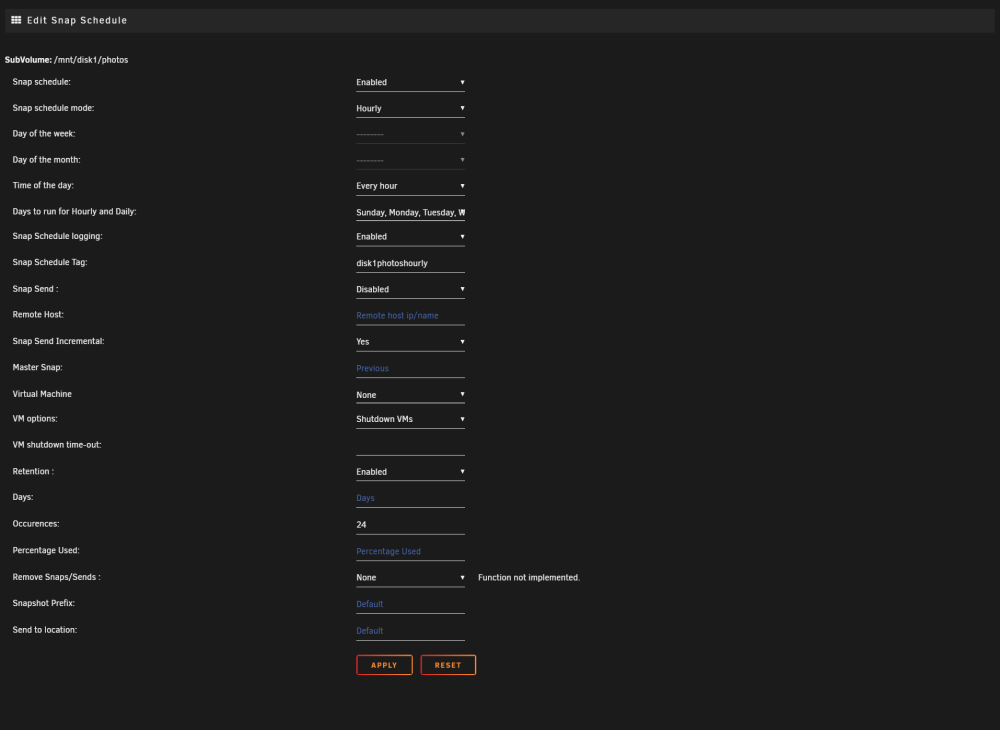The height and width of the screenshot is (730, 1000).
Task: Click the Master Snap input field
Action: click(410, 369)
